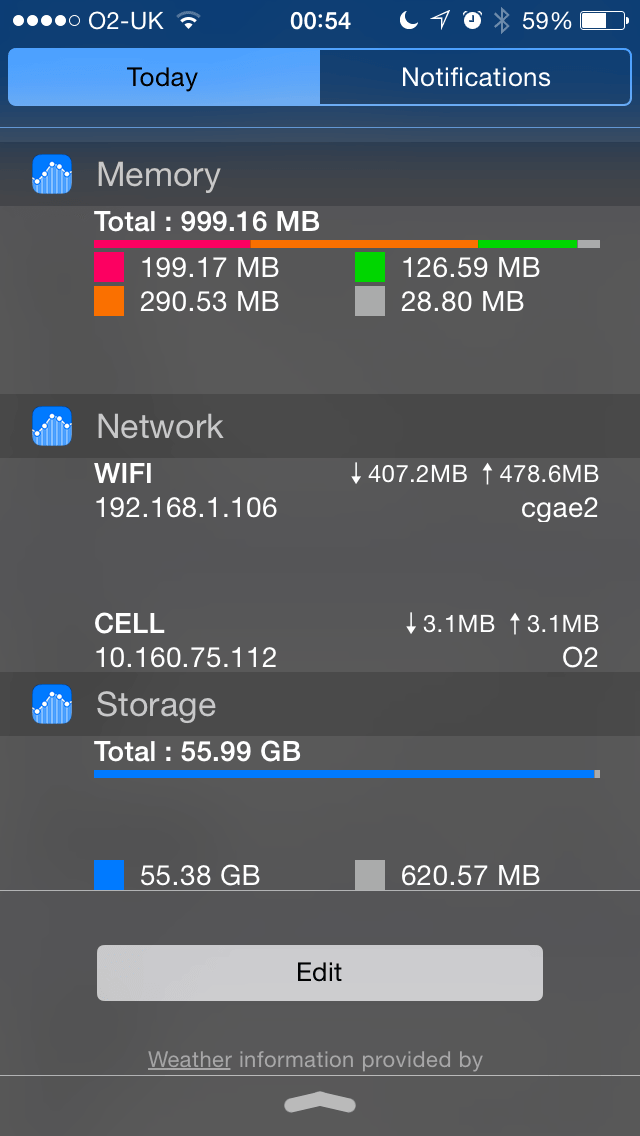
Task: Tap the location services arrow icon
Action: click(x=440, y=21)
